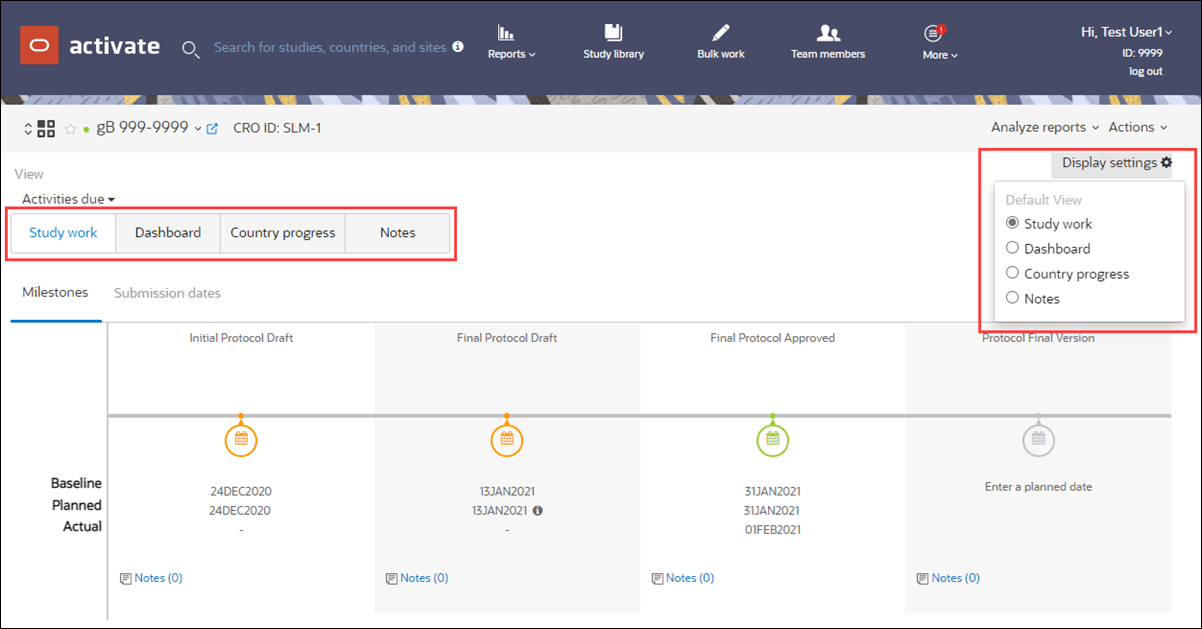The image size is (1202, 629).
Task: Open the Analyze reports dropdown
Action: pyautogui.click(x=1043, y=127)
